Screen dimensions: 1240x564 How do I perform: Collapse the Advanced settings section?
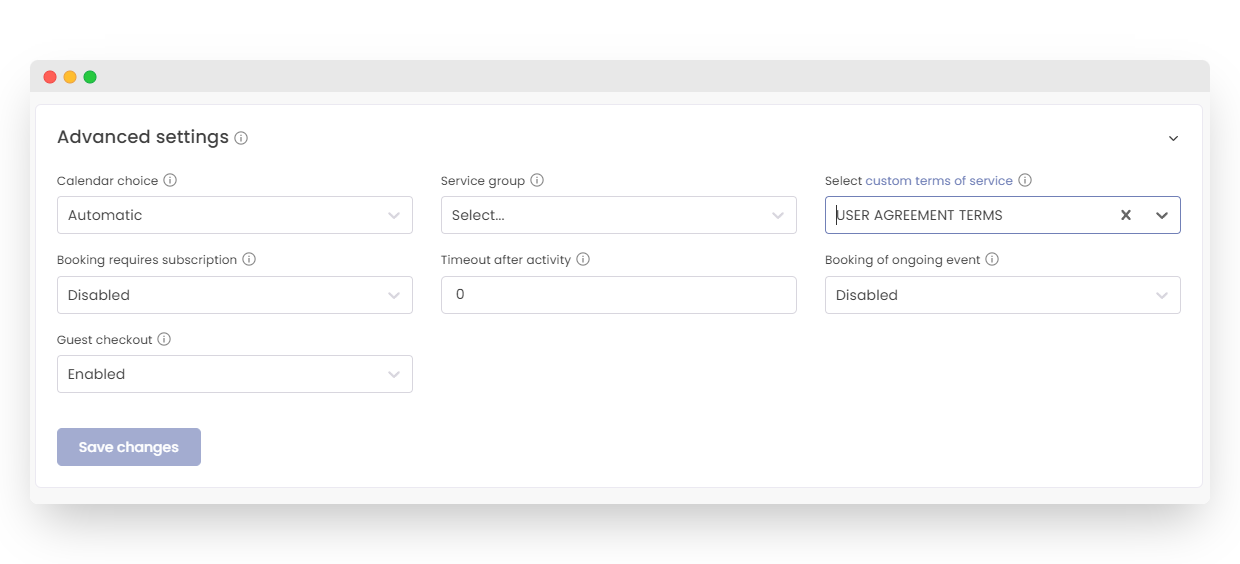click(x=1173, y=138)
